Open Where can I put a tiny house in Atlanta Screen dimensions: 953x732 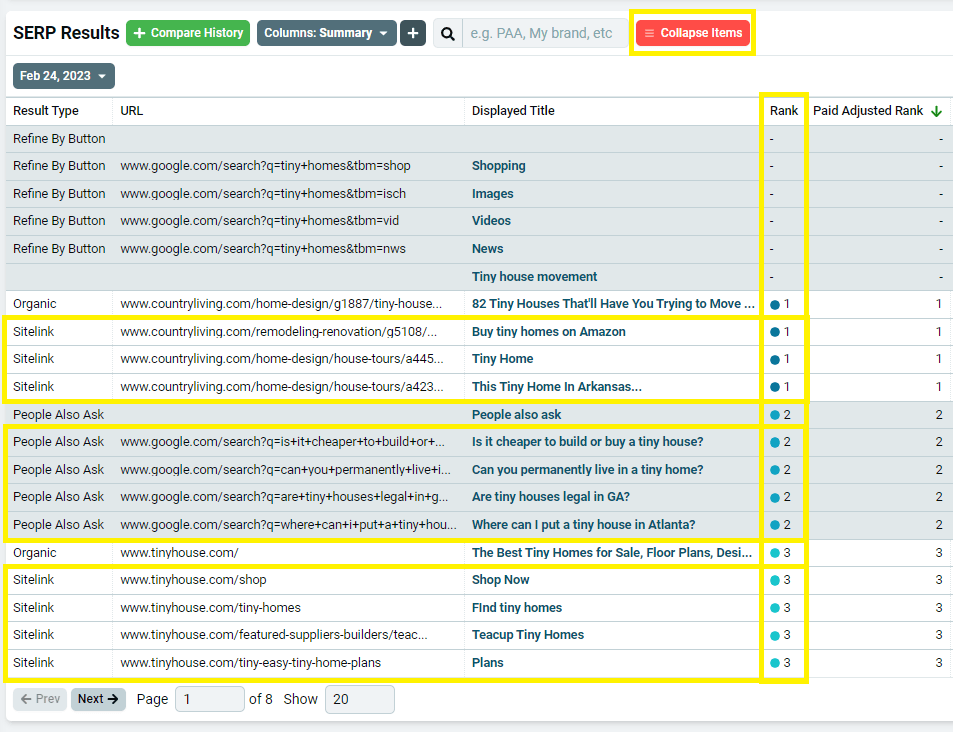click(x=583, y=525)
